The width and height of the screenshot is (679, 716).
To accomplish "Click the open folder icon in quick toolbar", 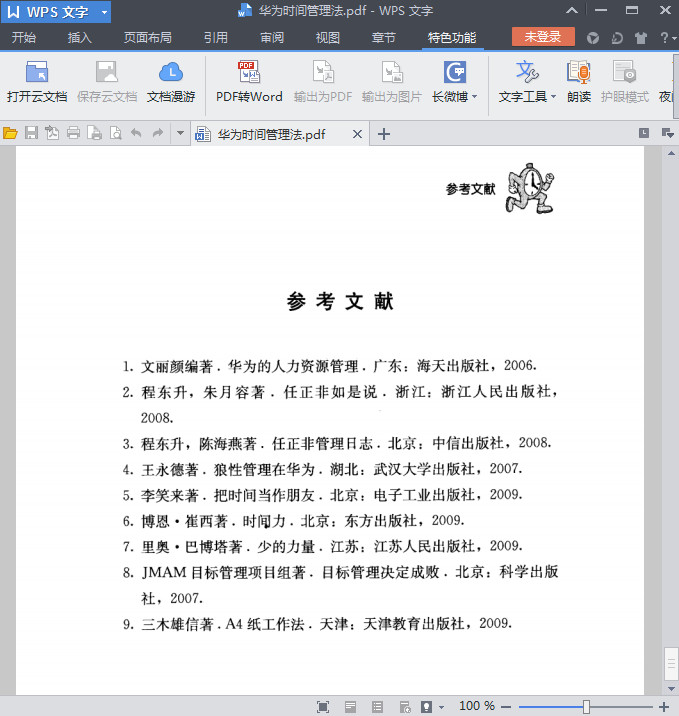I will (x=10, y=133).
